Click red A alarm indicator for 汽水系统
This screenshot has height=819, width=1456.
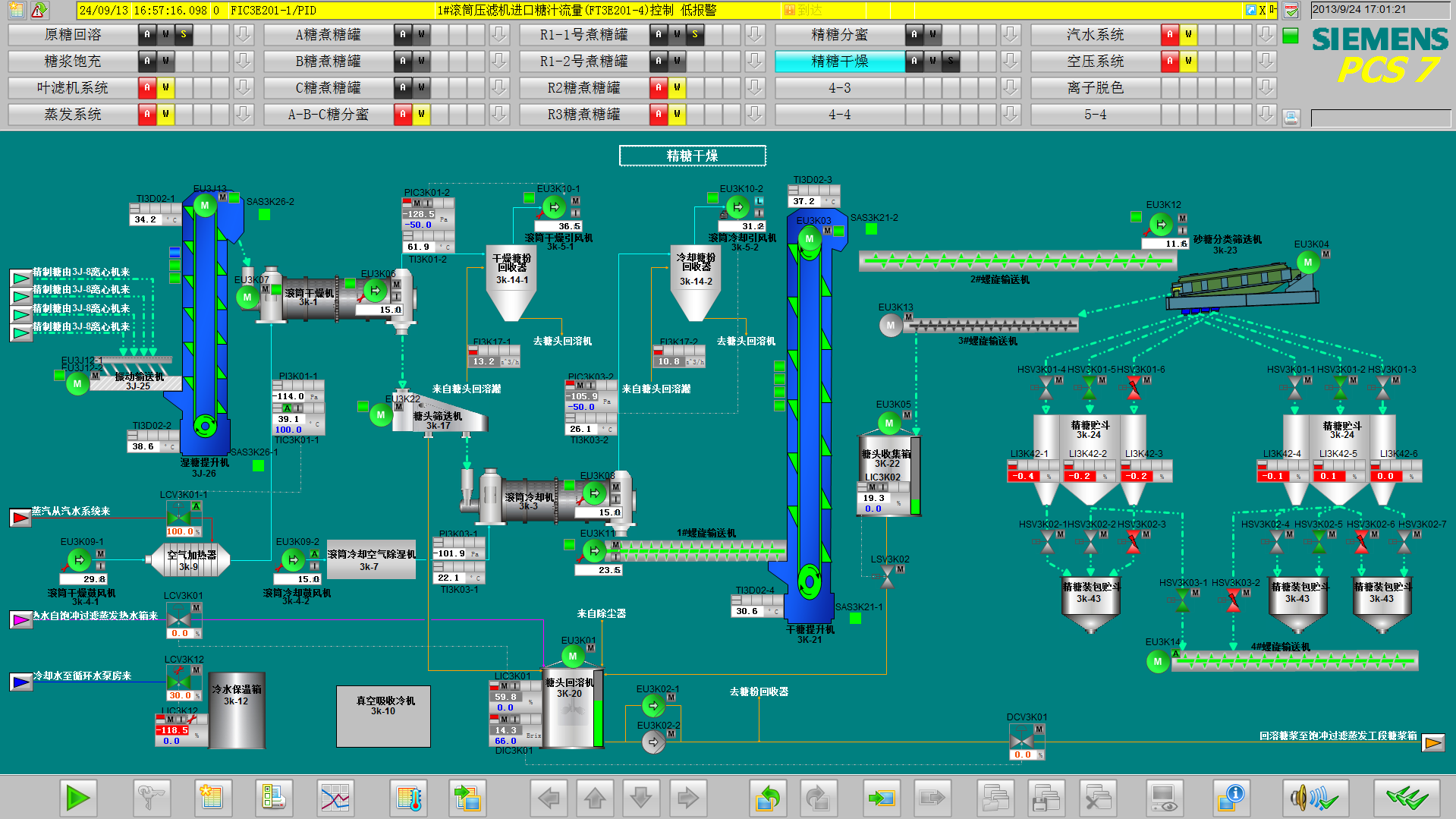pos(1170,35)
